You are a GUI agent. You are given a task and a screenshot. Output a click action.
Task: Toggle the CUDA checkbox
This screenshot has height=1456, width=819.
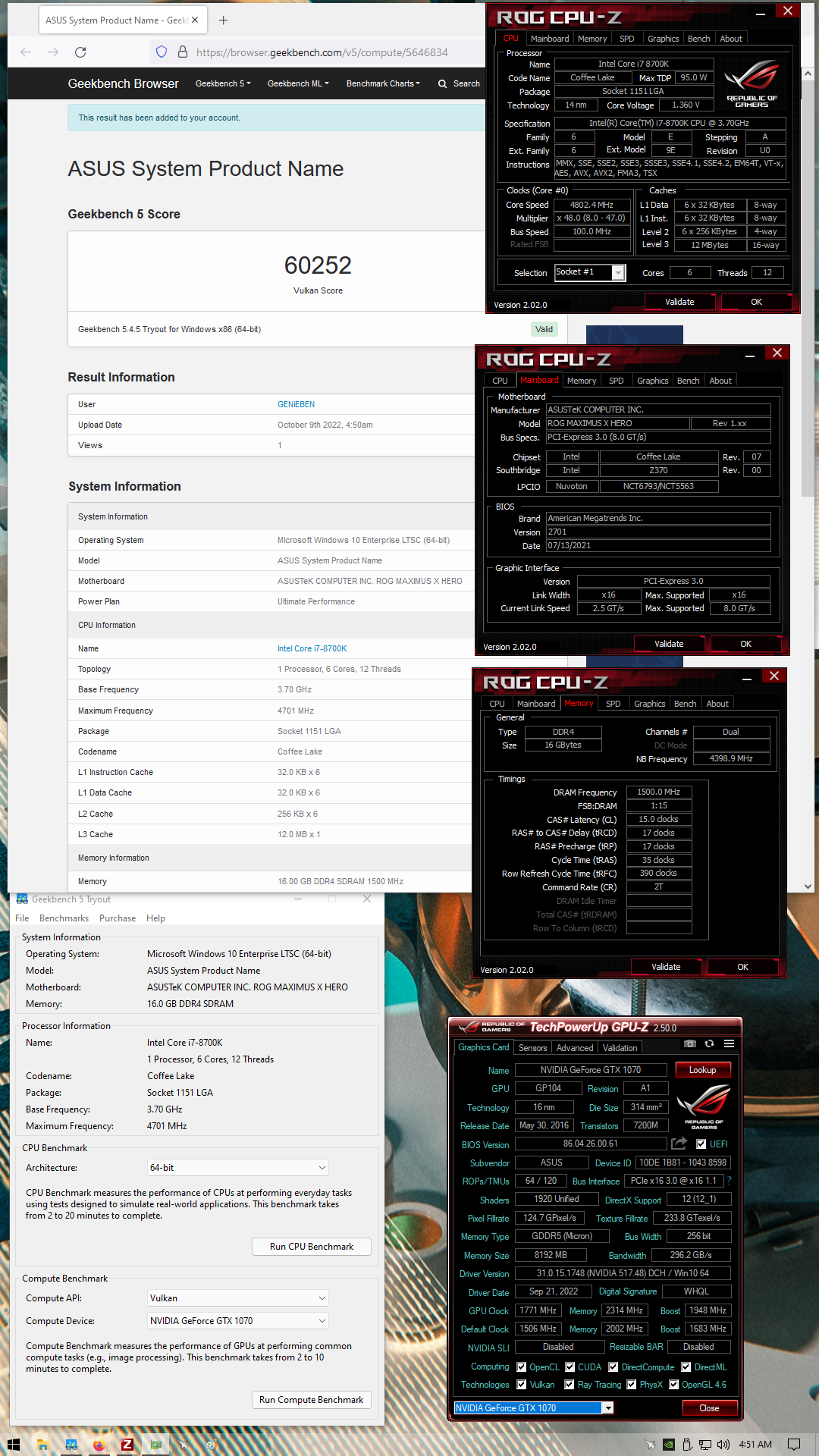click(570, 1367)
